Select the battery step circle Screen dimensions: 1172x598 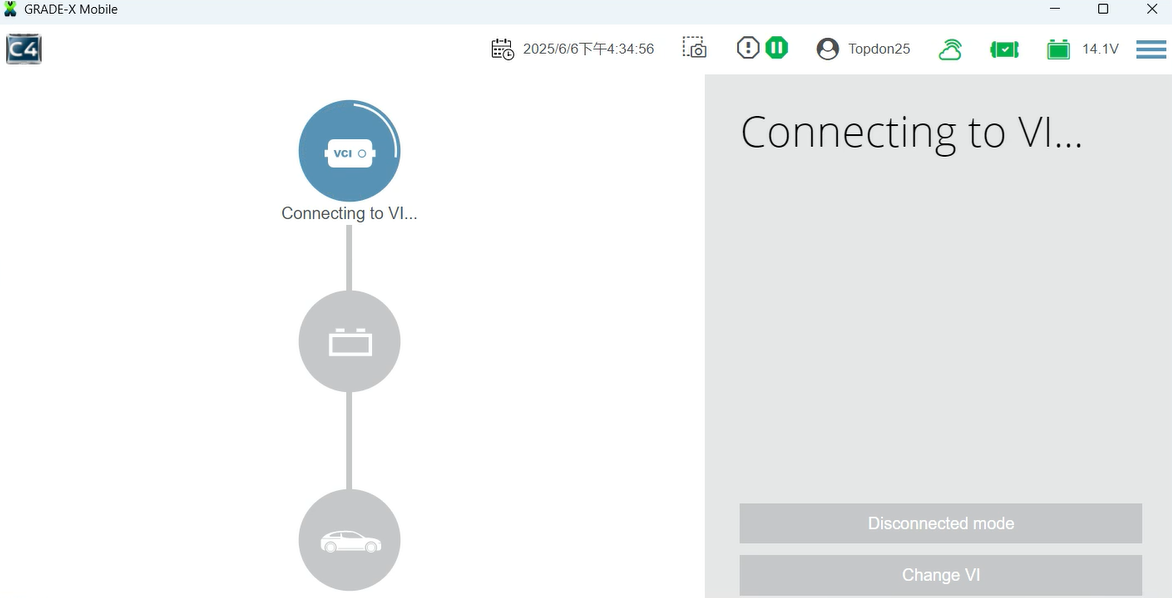pos(349,342)
